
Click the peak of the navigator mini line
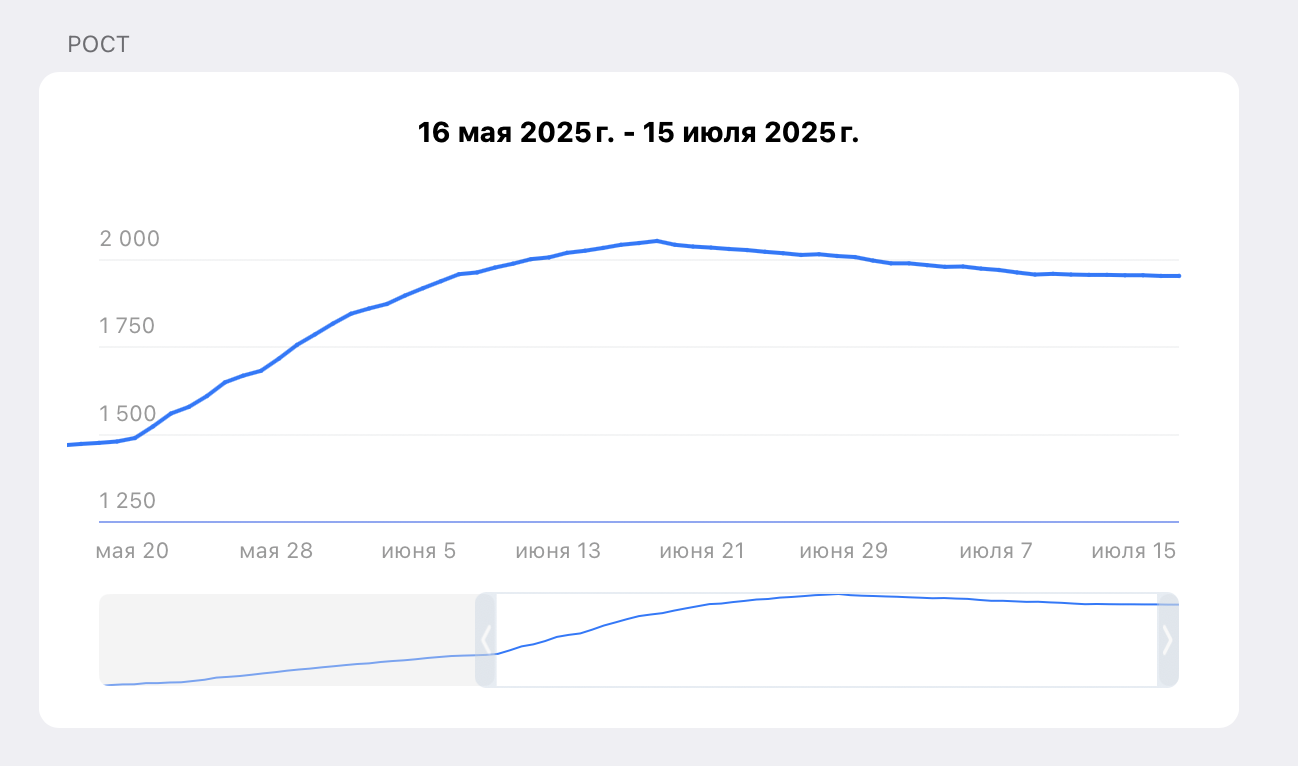pos(838,594)
